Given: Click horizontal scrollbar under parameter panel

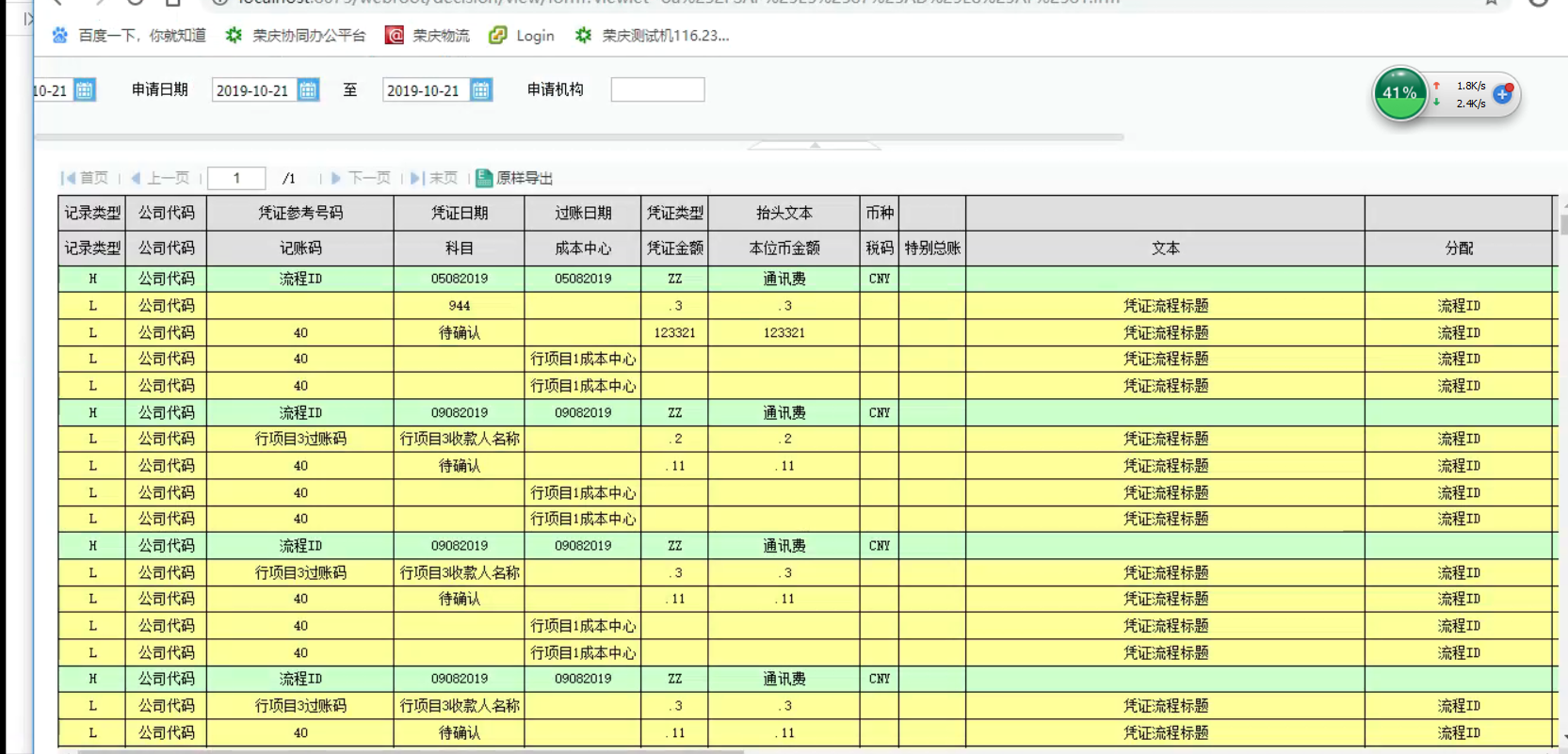Looking at the screenshot, I should tap(579, 137).
